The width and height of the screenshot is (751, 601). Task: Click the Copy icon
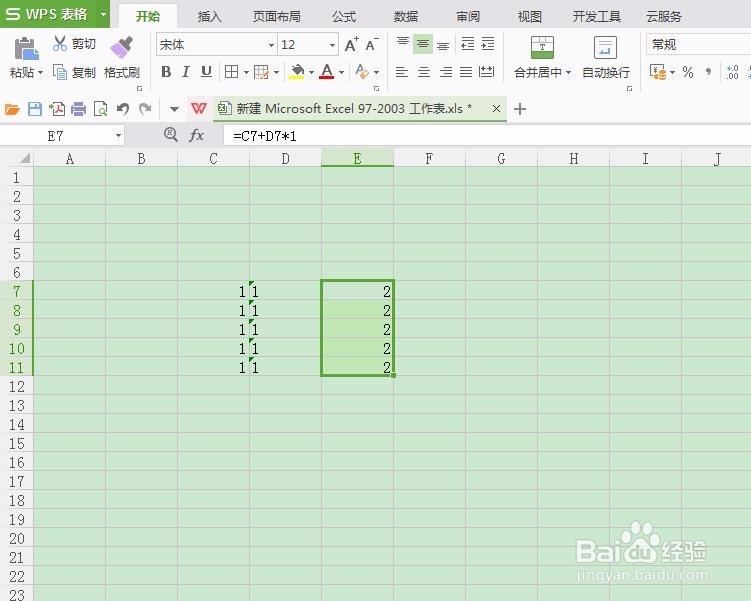60,72
